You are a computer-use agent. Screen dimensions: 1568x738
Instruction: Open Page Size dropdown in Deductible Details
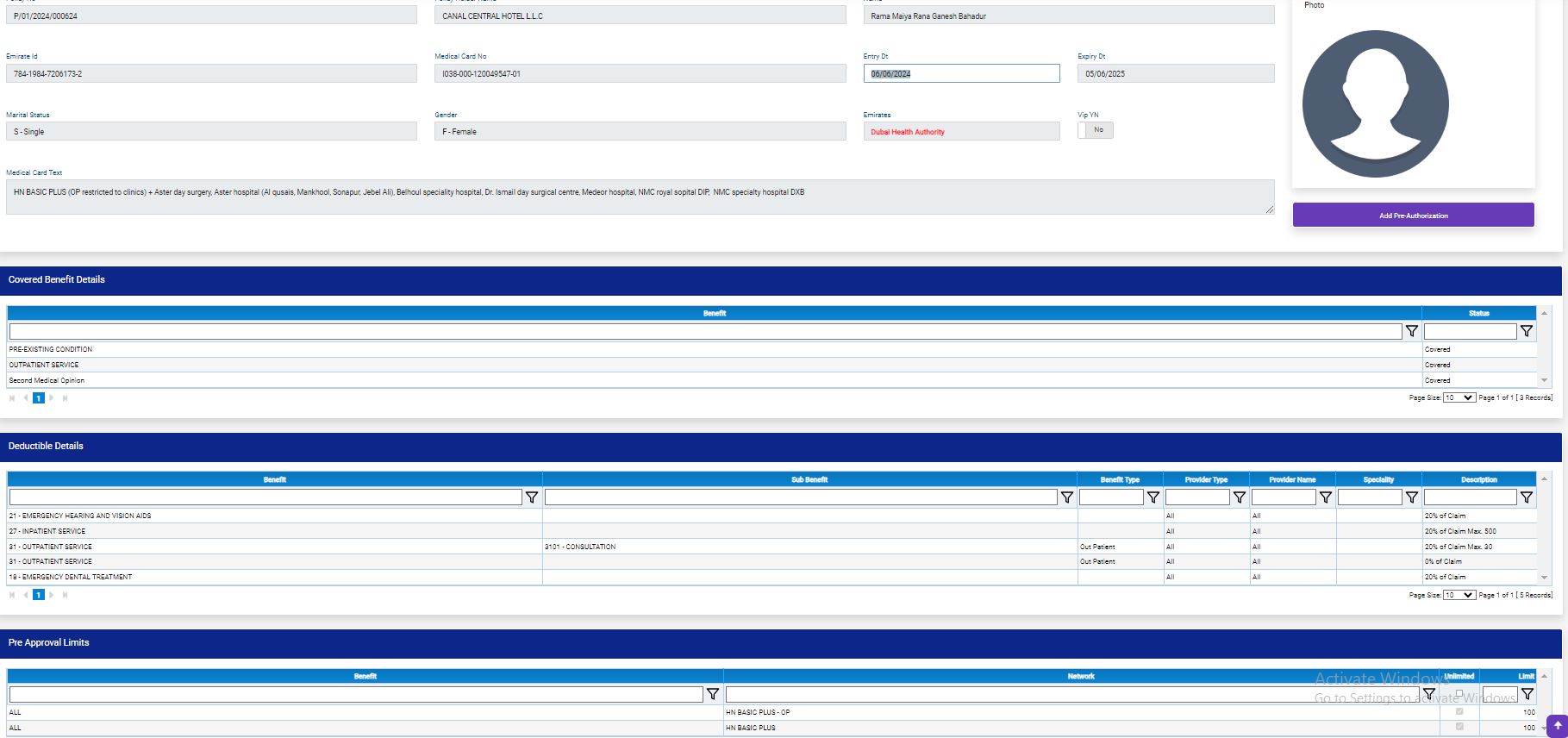(1459, 595)
